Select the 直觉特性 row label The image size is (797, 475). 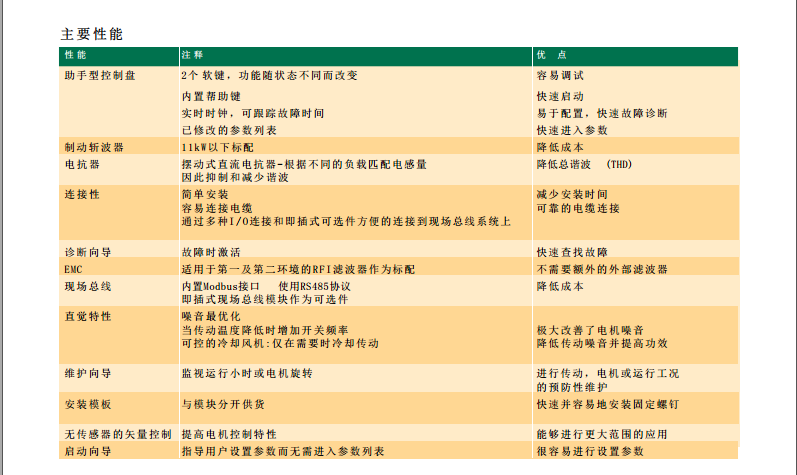click(x=88, y=316)
